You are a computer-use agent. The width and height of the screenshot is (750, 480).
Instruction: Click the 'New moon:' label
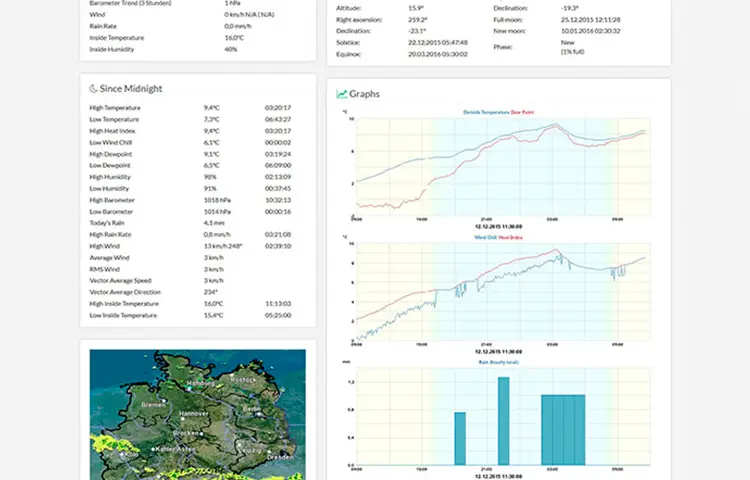tap(509, 31)
